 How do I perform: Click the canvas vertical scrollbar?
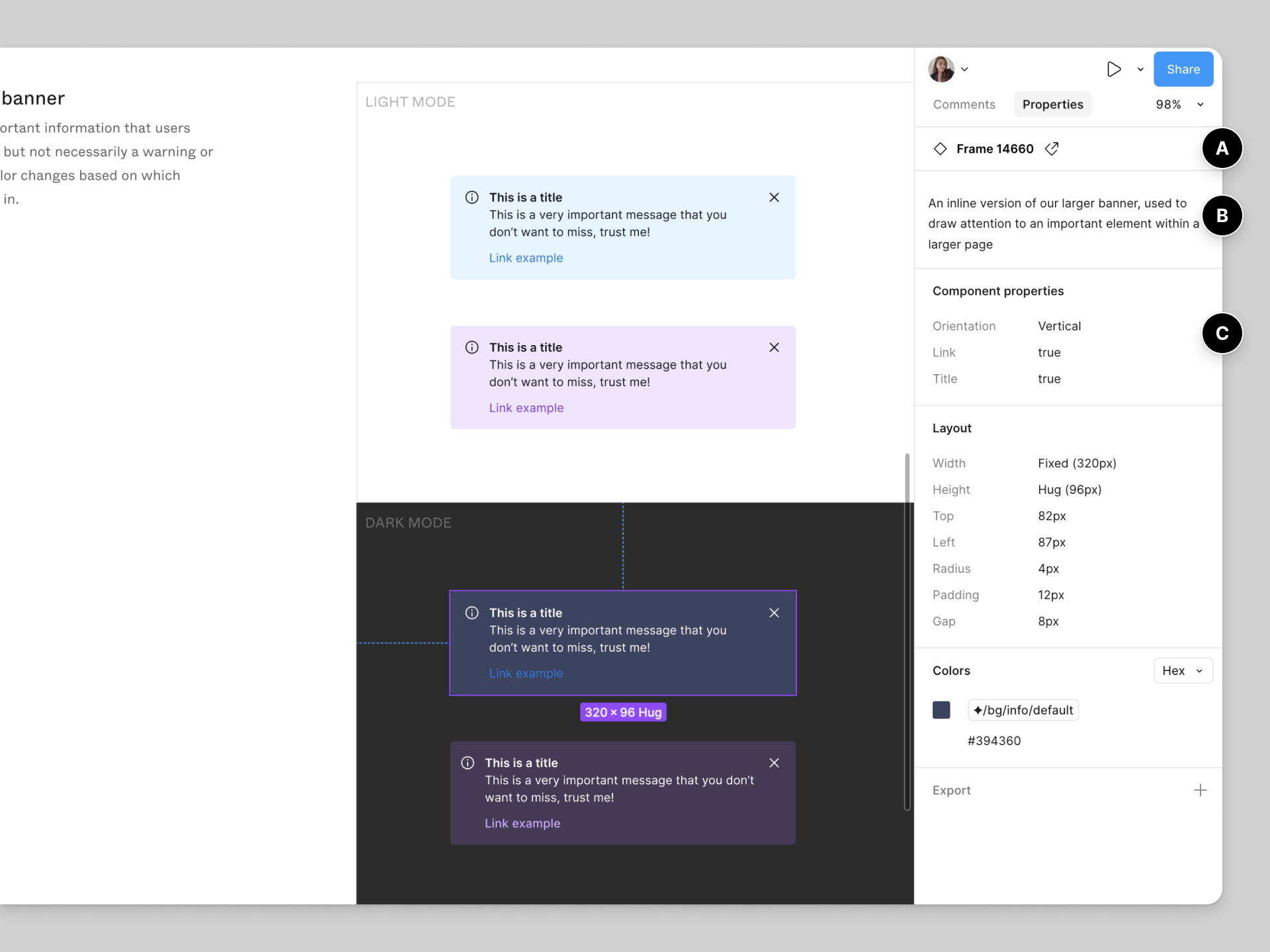(x=907, y=631)
